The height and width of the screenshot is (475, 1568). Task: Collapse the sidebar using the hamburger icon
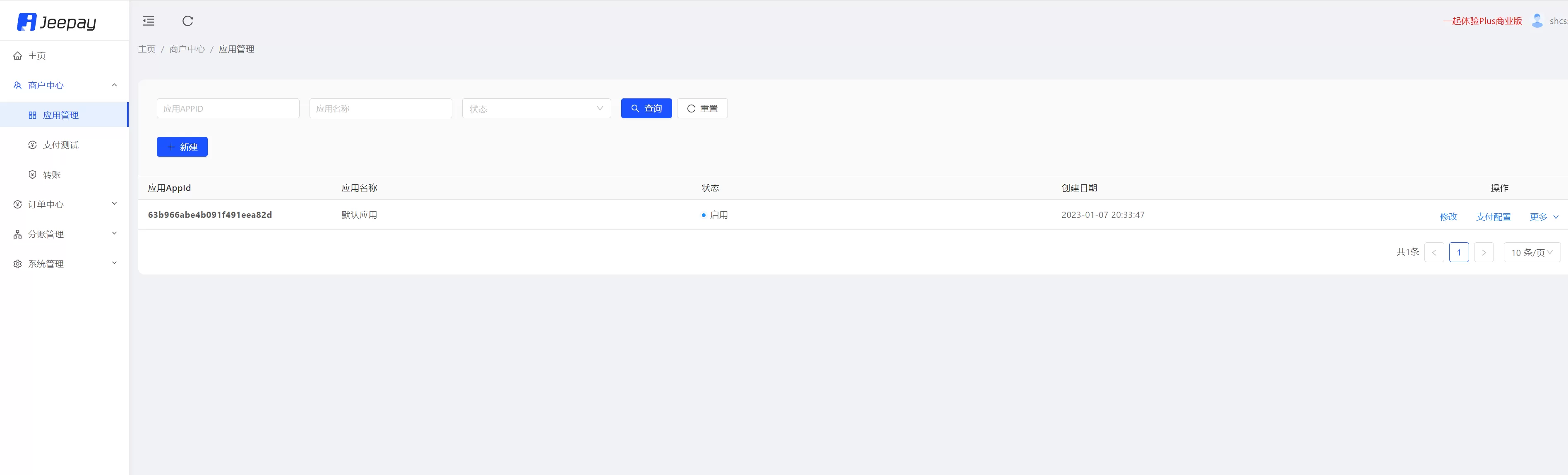[148, 20]
